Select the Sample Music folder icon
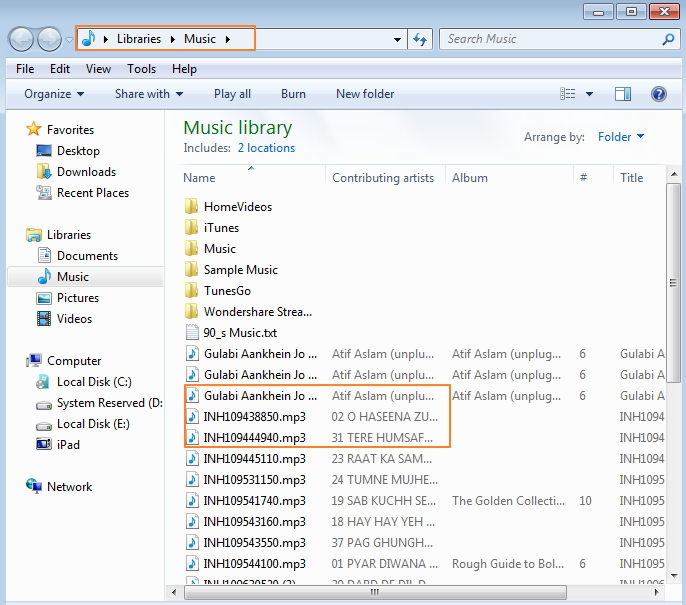The height and width of the screenshot is (605, 686). [x=191, y=269]
